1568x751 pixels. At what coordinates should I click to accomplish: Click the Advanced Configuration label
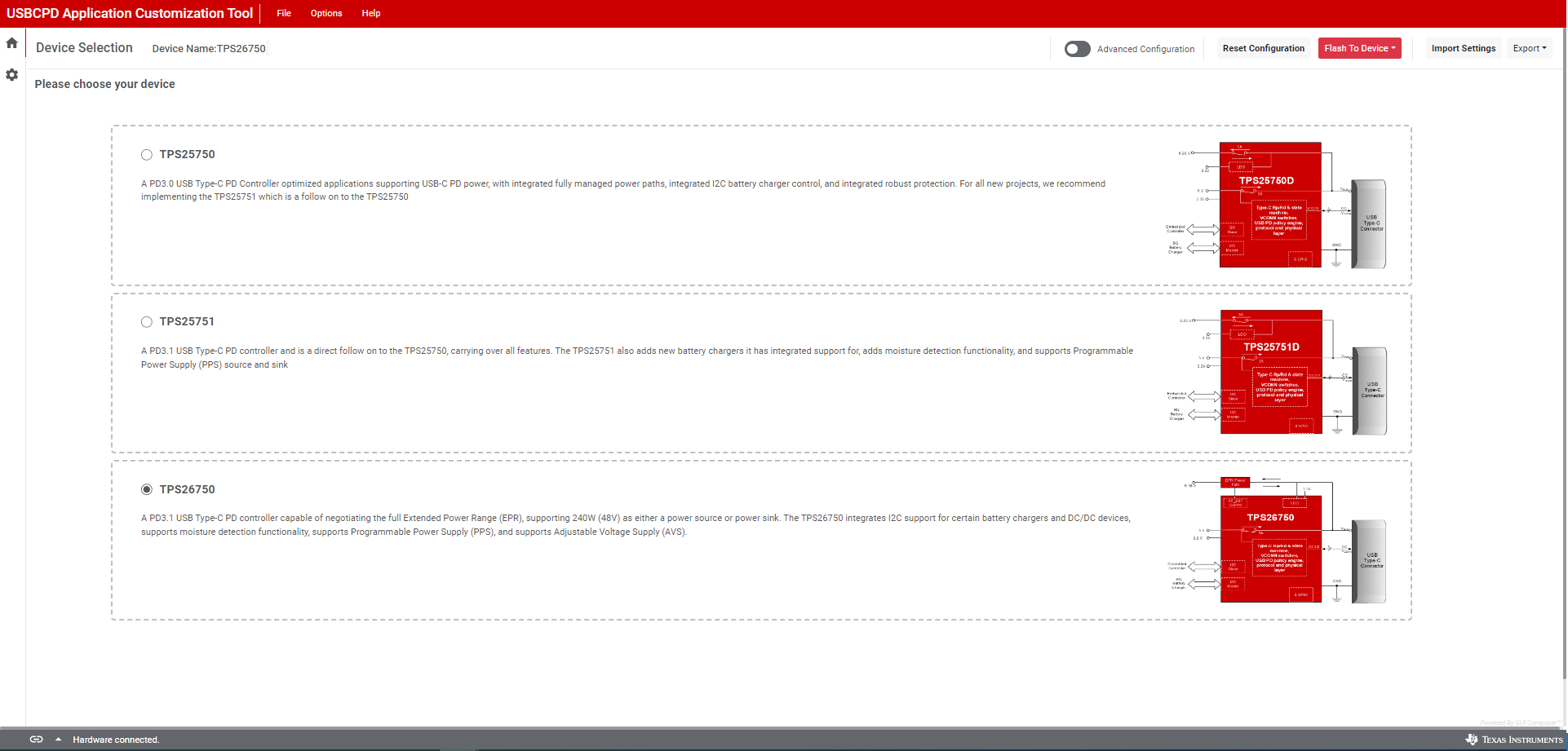coord(1145,49)
